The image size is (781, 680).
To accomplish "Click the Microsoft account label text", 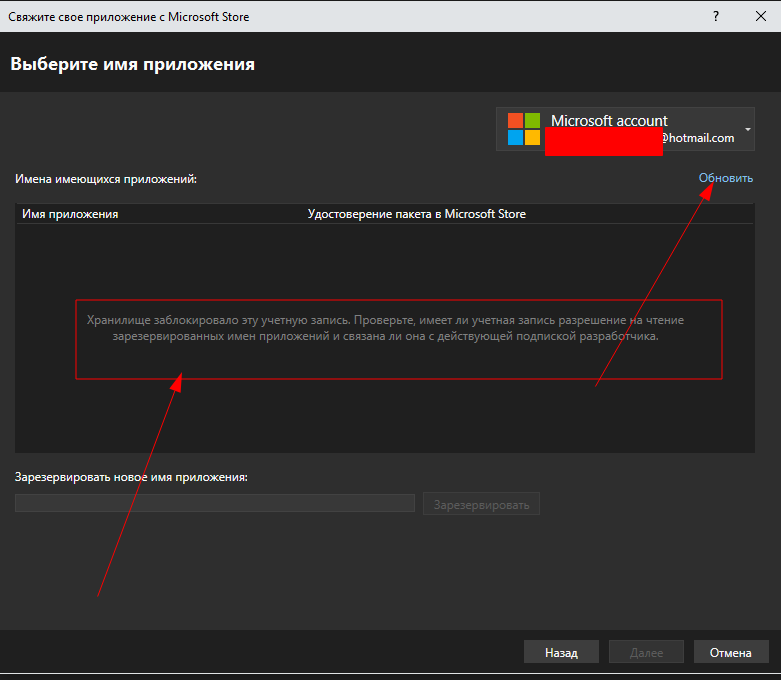I will pos(609,121).
